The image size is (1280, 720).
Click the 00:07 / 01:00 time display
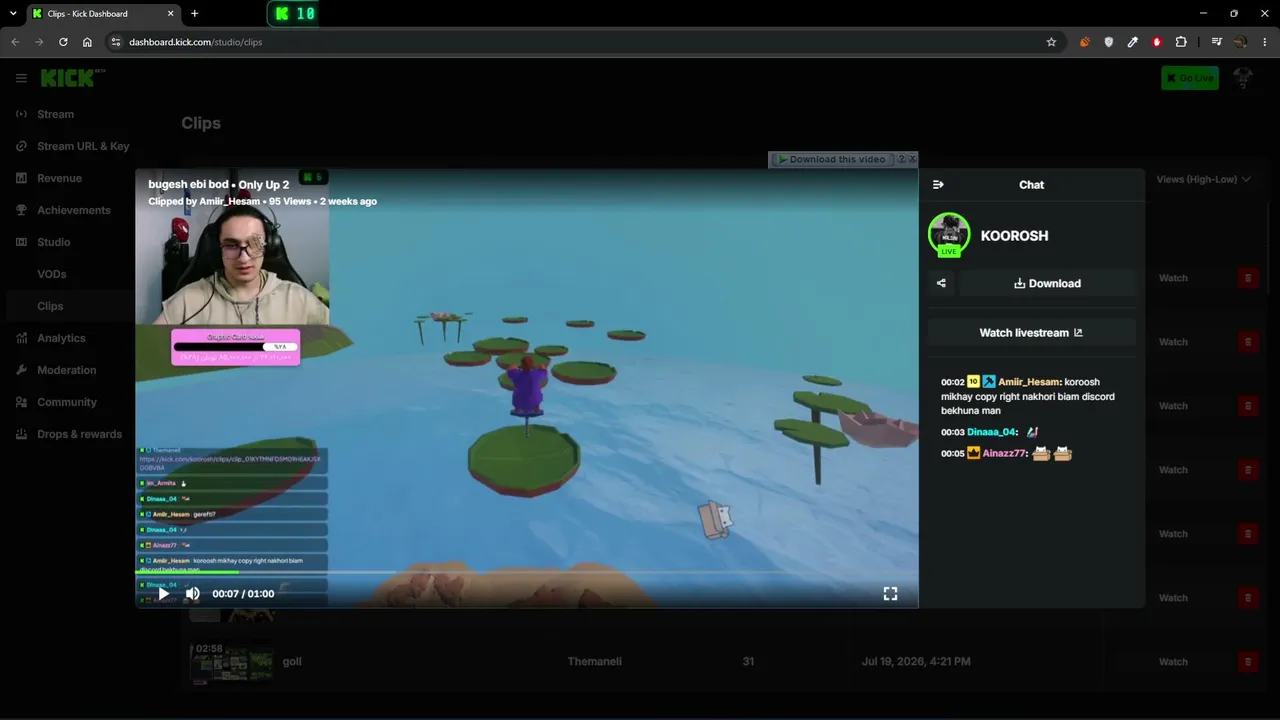pyautogui.click(x=243, y=594)
